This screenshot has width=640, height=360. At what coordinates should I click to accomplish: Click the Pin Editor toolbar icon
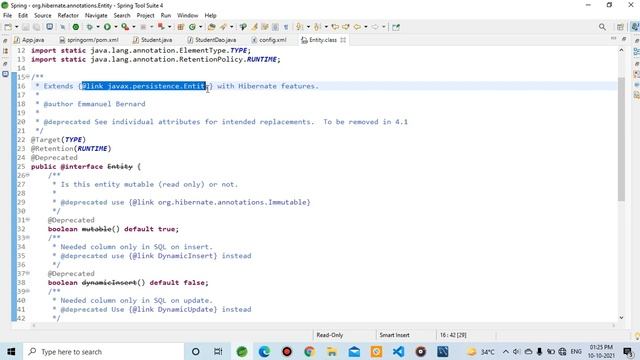pos(396,27)
